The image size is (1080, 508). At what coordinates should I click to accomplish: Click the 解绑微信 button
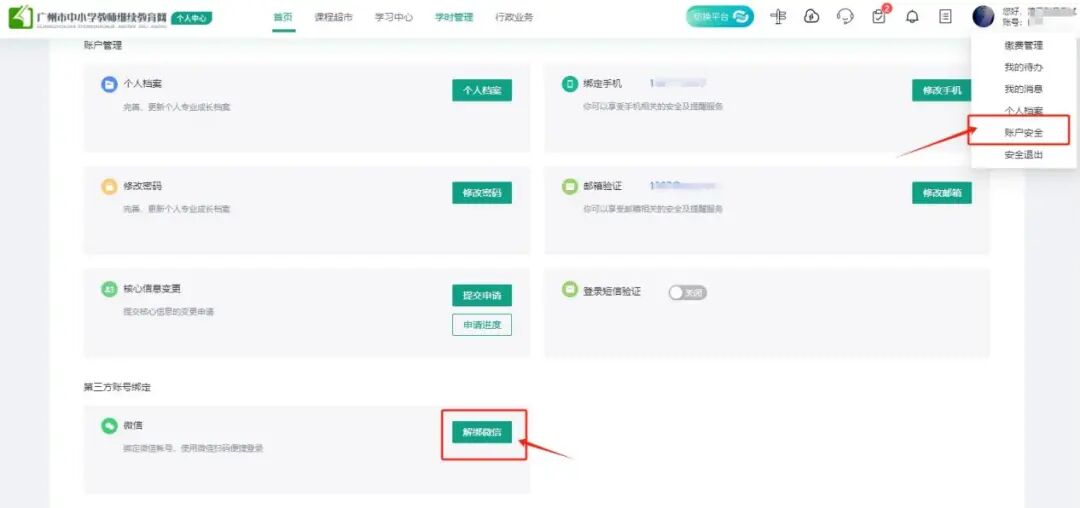point(482,432)
